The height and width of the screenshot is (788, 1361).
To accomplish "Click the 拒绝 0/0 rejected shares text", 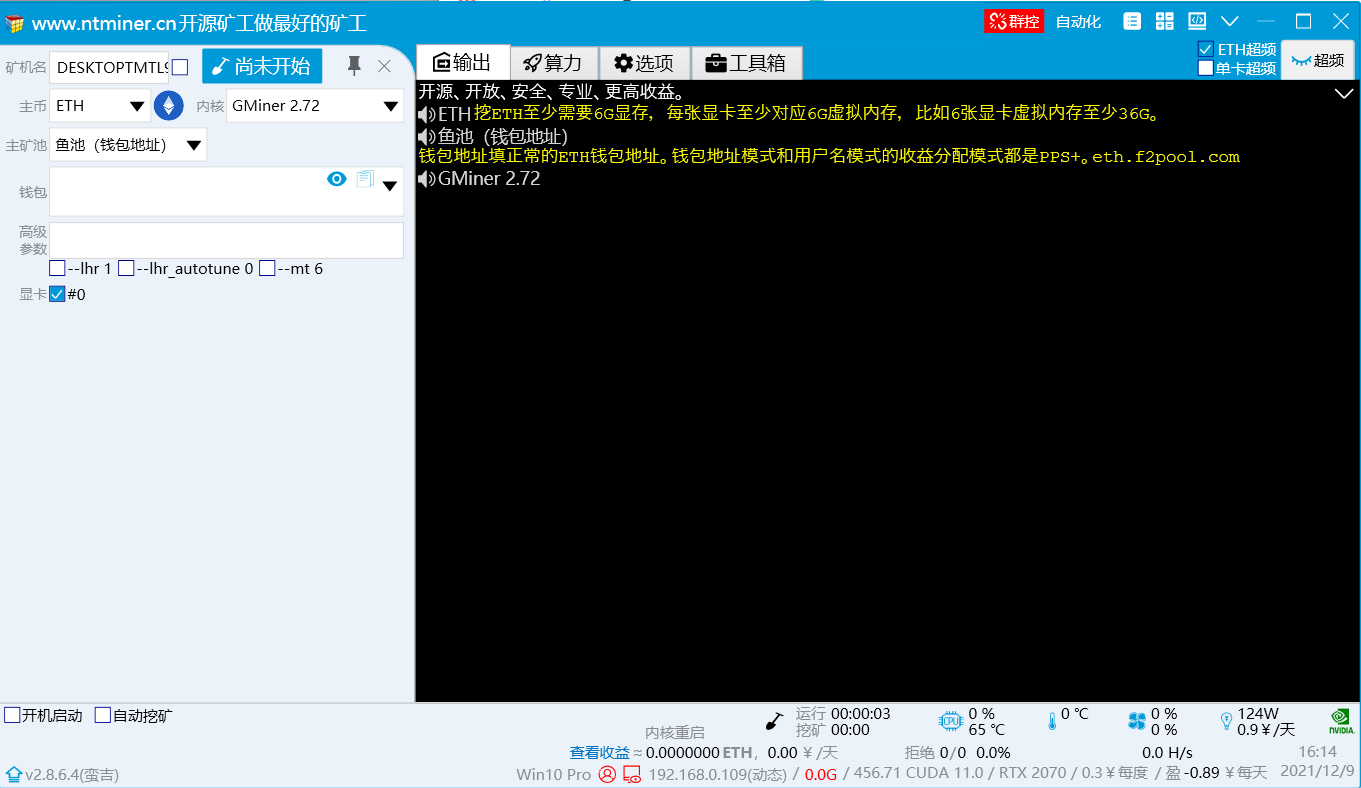I will tap(936, 752).
